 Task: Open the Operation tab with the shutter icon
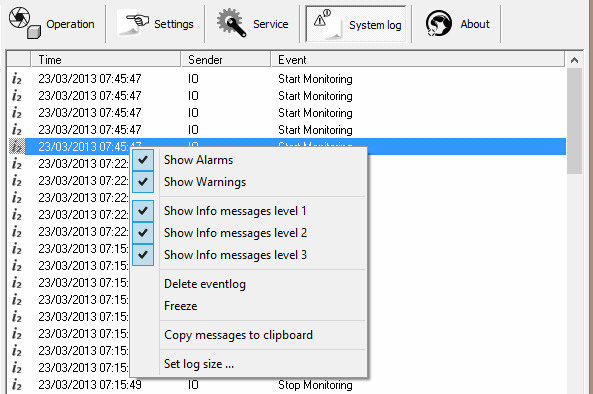coord(52,23)
